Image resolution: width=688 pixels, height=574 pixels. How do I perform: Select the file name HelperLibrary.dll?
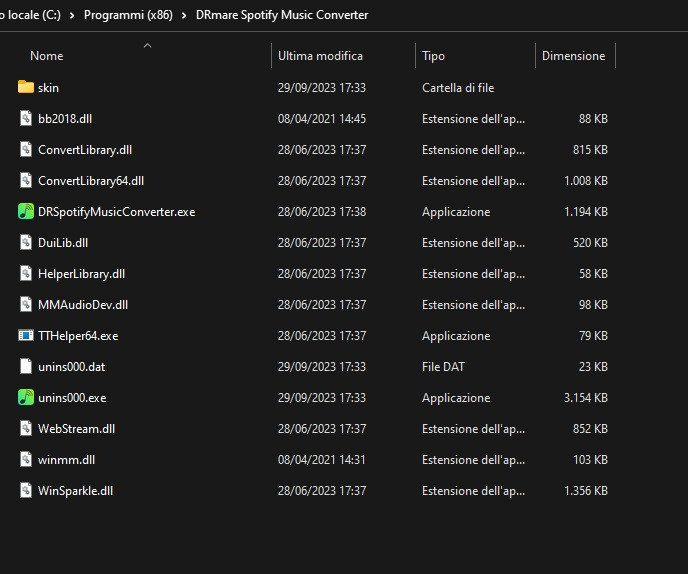pos(81,273)
